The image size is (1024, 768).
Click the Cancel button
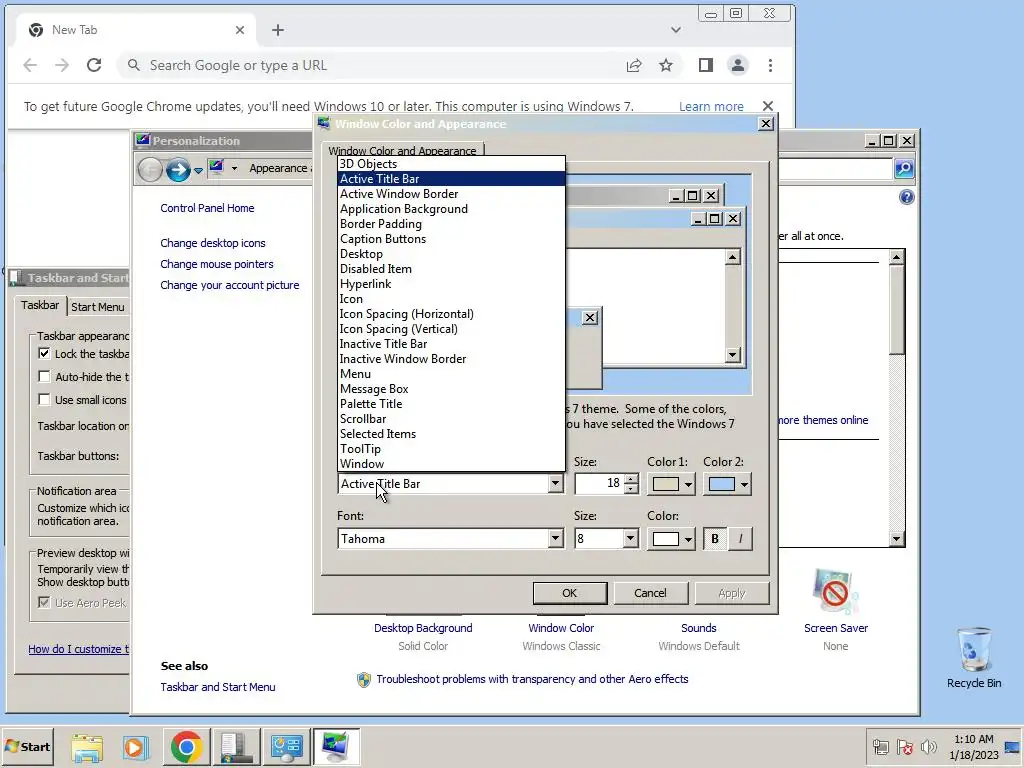pyautogui.click(x=650, y=593)
